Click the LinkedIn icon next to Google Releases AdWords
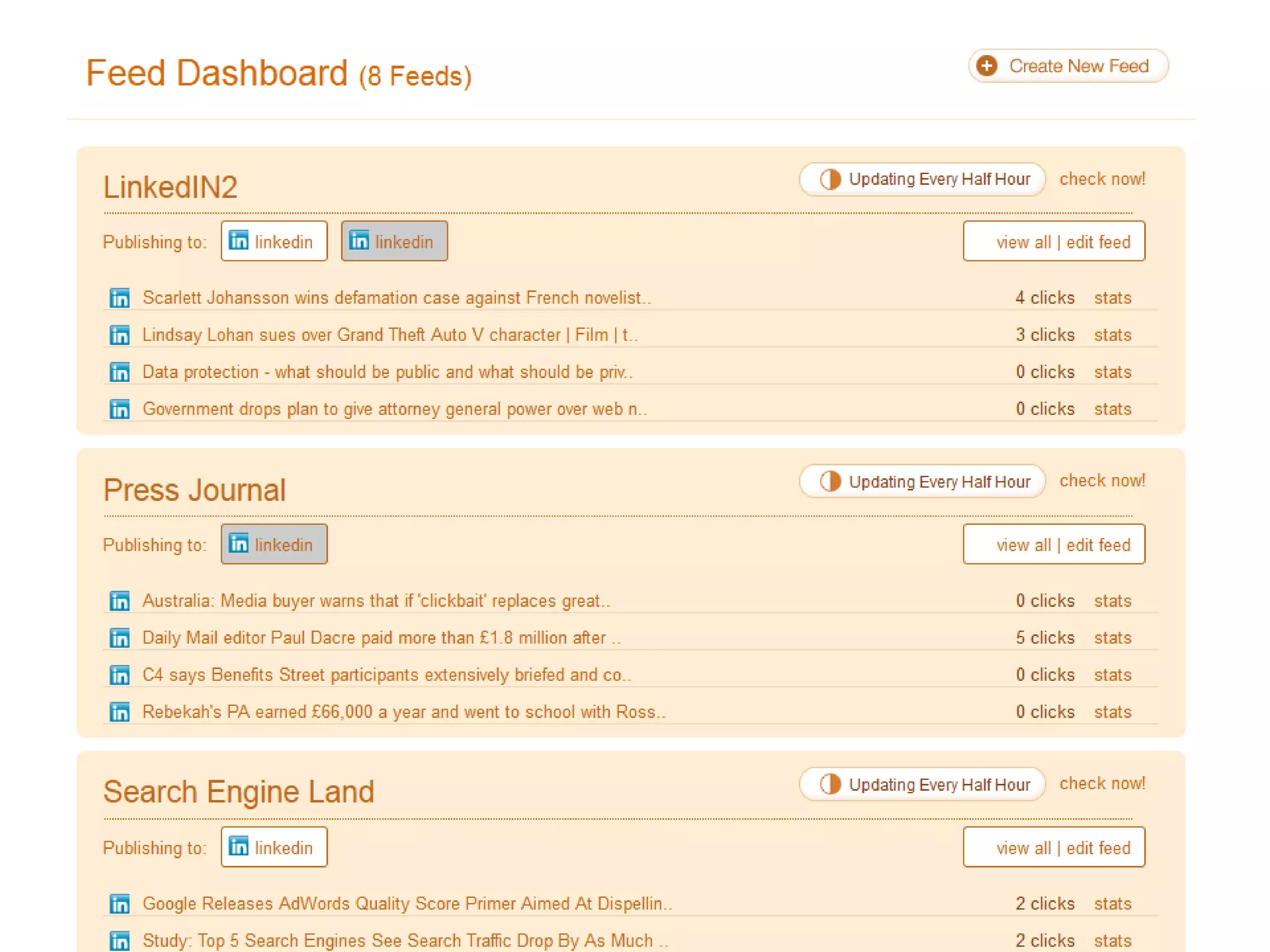The image size is (1270, 952). pyautogui.click(x=120, y=904)
